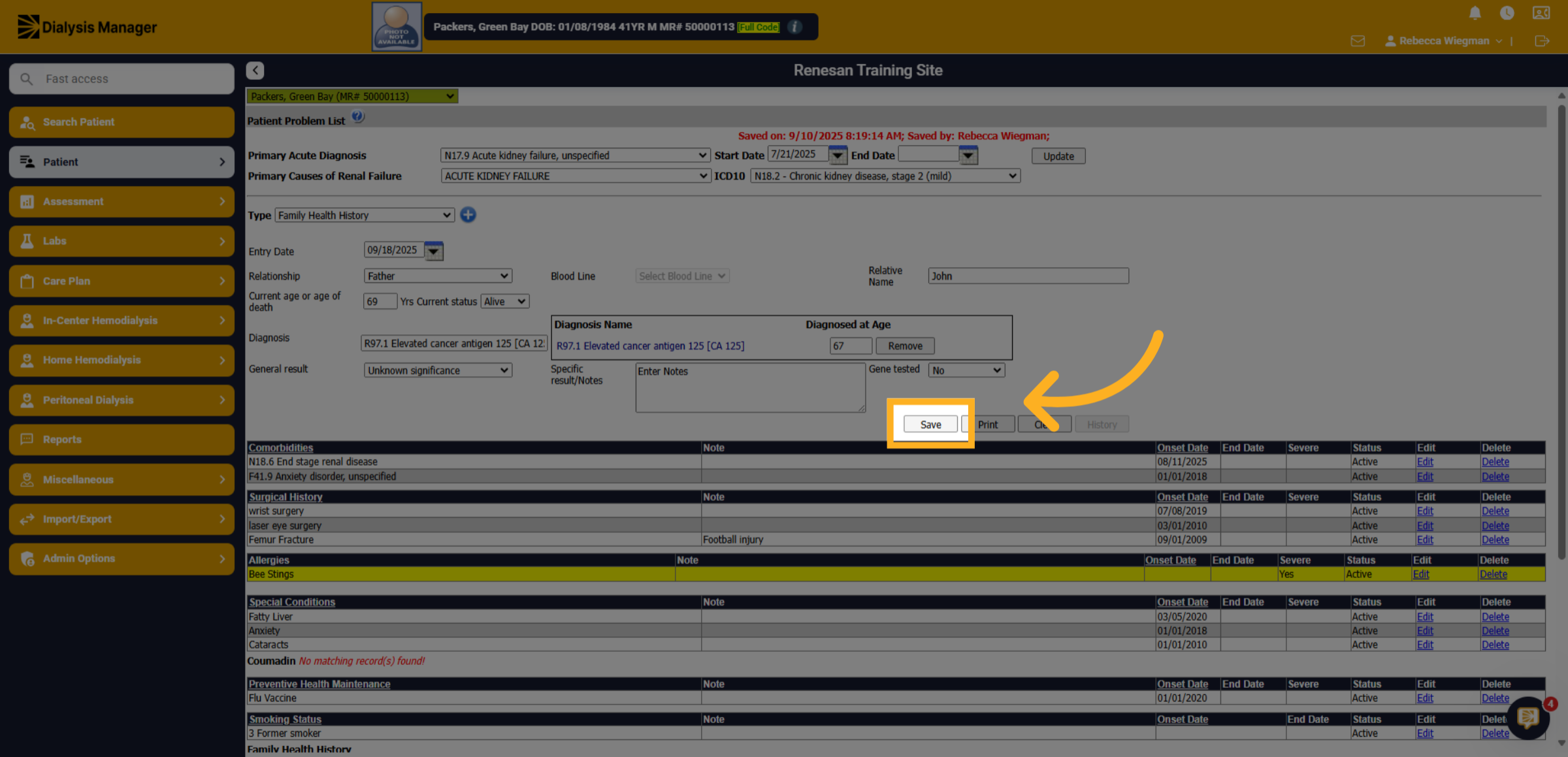Open Patient Problem List help icon
The width and height of the screenshot is (1568, 757).
[x=358, y=117]
